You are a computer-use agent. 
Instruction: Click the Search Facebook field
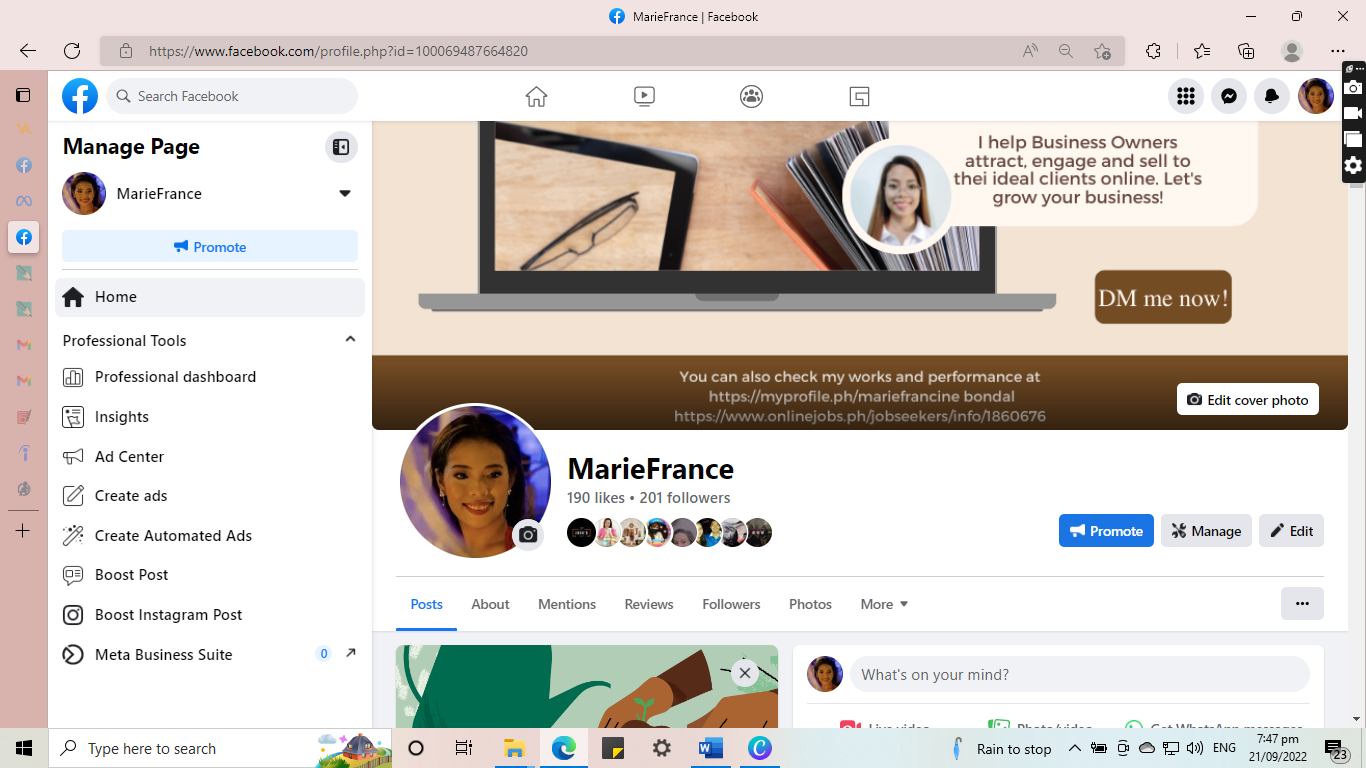pos(232,96)
